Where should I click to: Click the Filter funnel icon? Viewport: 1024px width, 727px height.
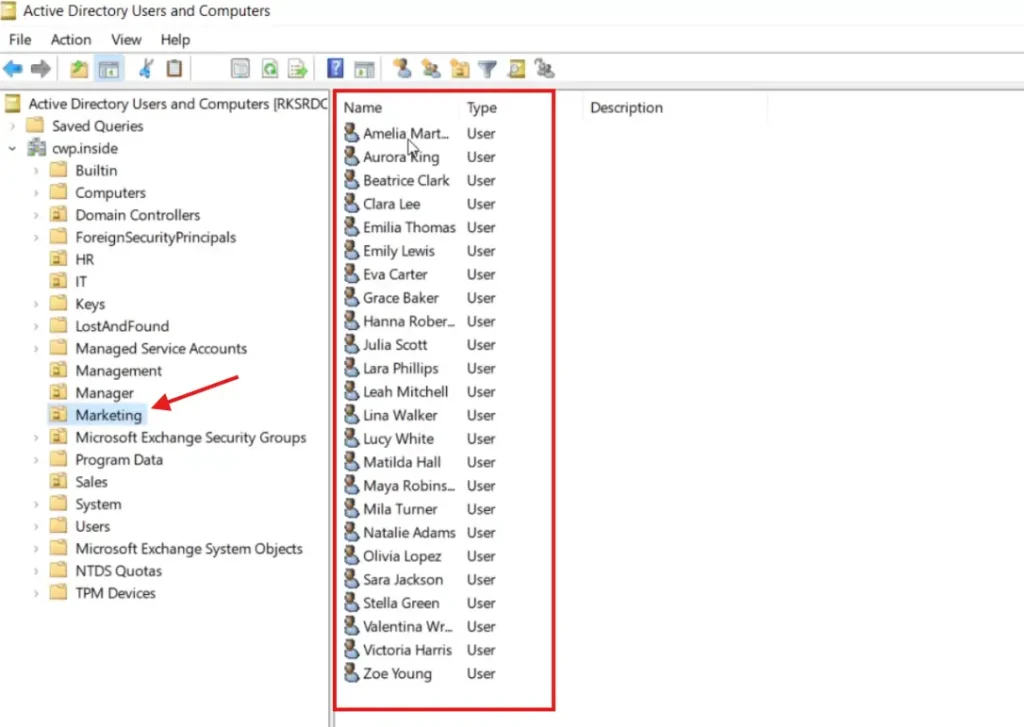click(487, 69)
